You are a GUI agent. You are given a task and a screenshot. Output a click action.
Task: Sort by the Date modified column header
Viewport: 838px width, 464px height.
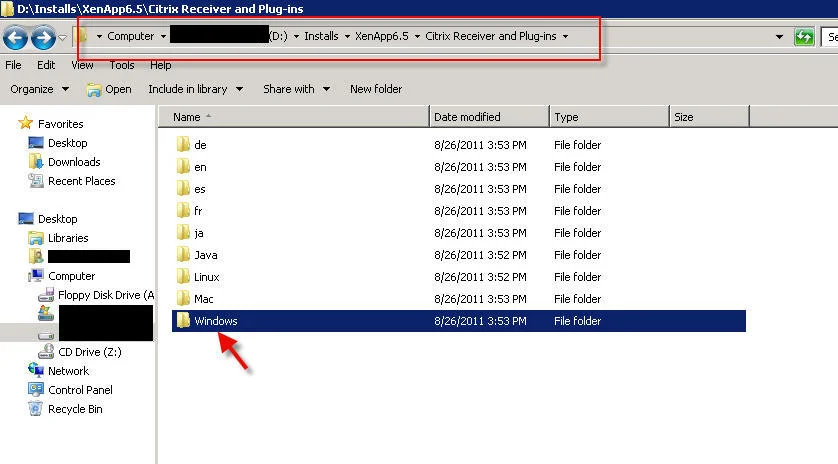[489, 117]
